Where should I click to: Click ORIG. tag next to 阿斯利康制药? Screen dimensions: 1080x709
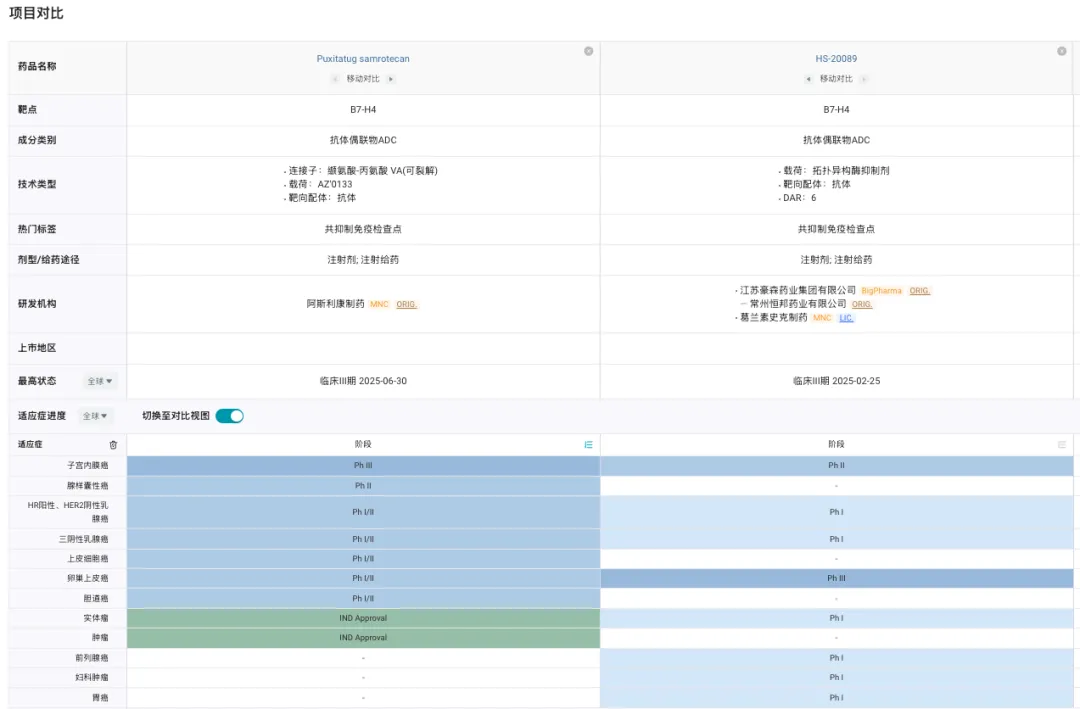[x=406, y=304]
